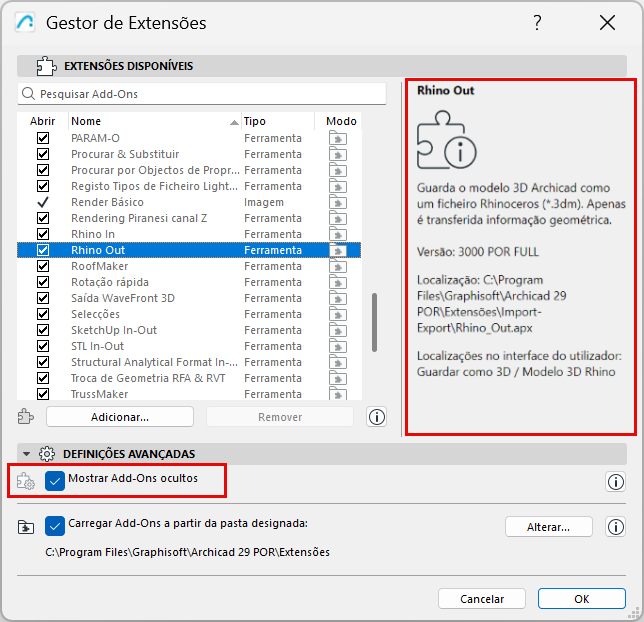
Task: Toggle the Rendering Piranesi canal Z checkbox
Action: pos(43,218)
